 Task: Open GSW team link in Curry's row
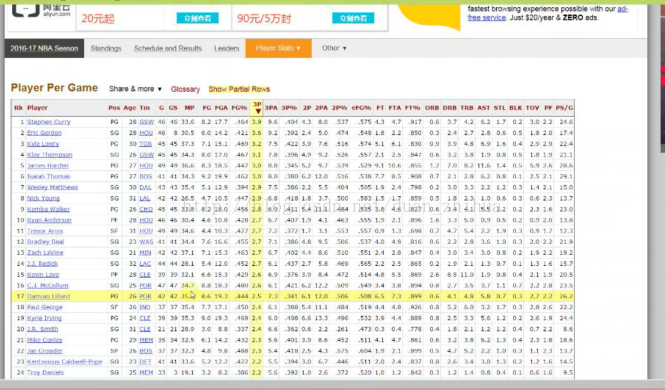147,122
